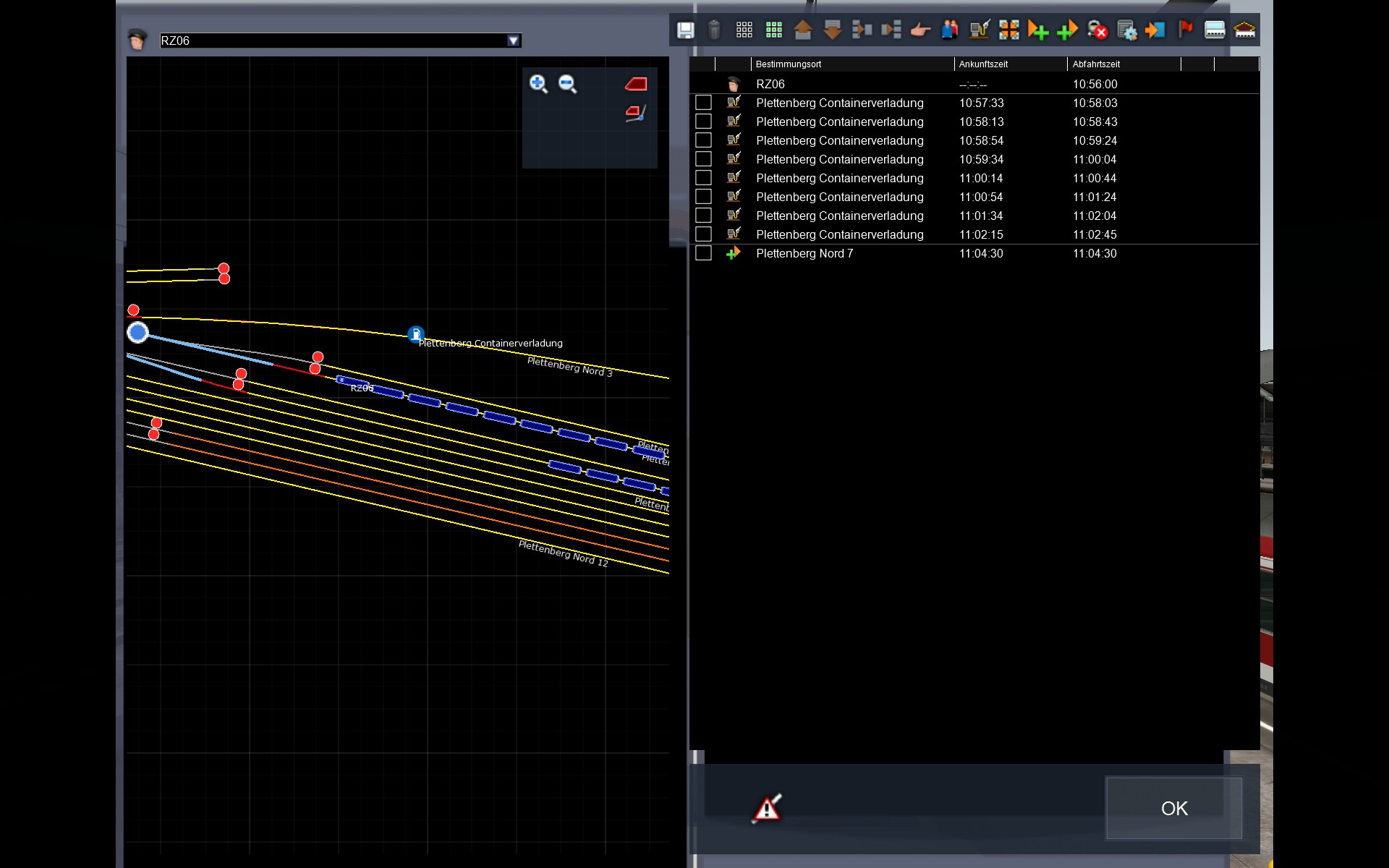Click the trash can delete icon
This screenshot has width=1389, height=868.
[714, 30]
